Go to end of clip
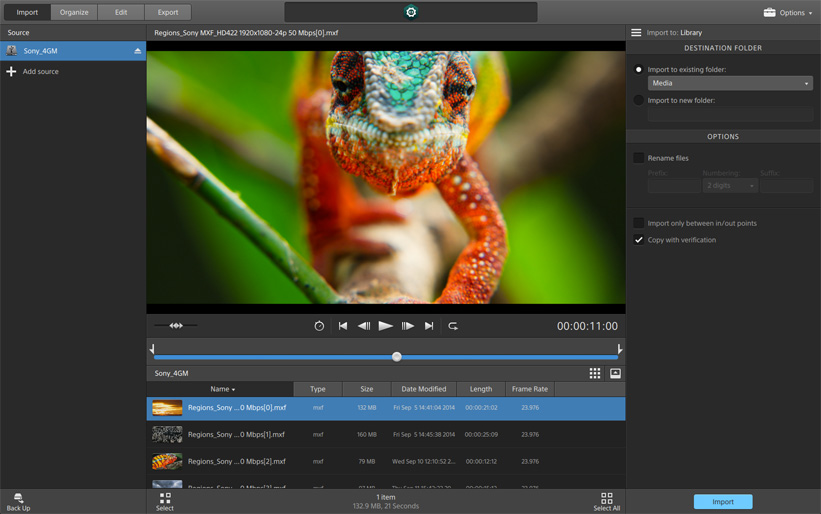Viewport: 821px width, 514px height. 429,326
